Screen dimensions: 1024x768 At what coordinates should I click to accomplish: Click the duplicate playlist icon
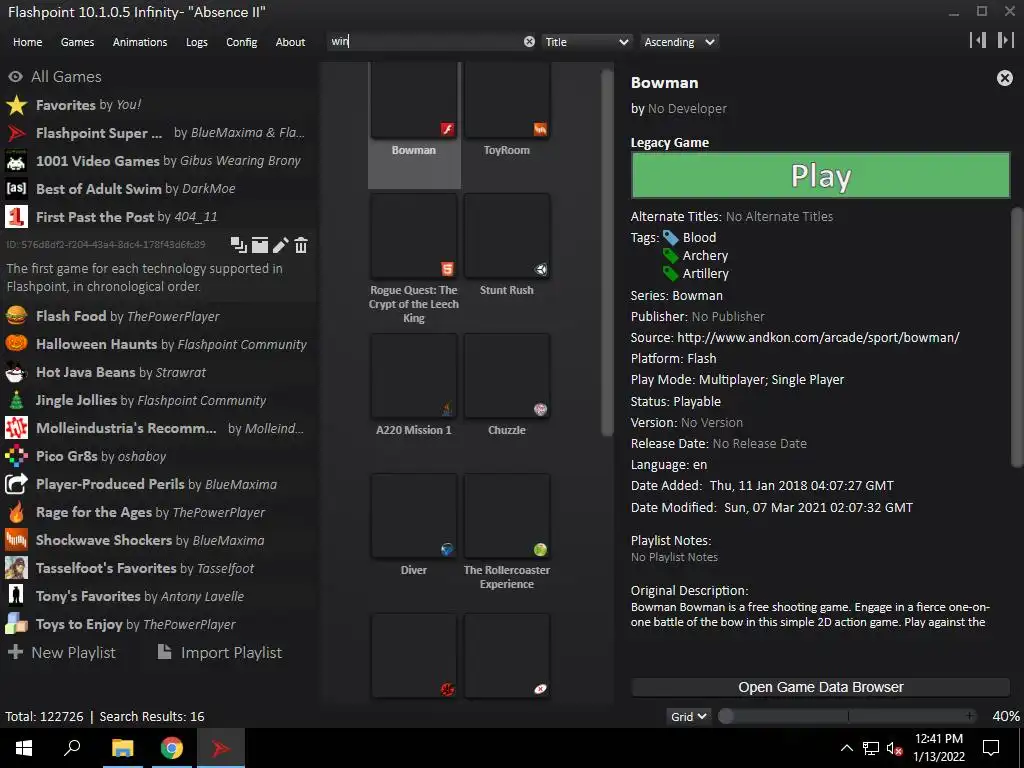238,245
